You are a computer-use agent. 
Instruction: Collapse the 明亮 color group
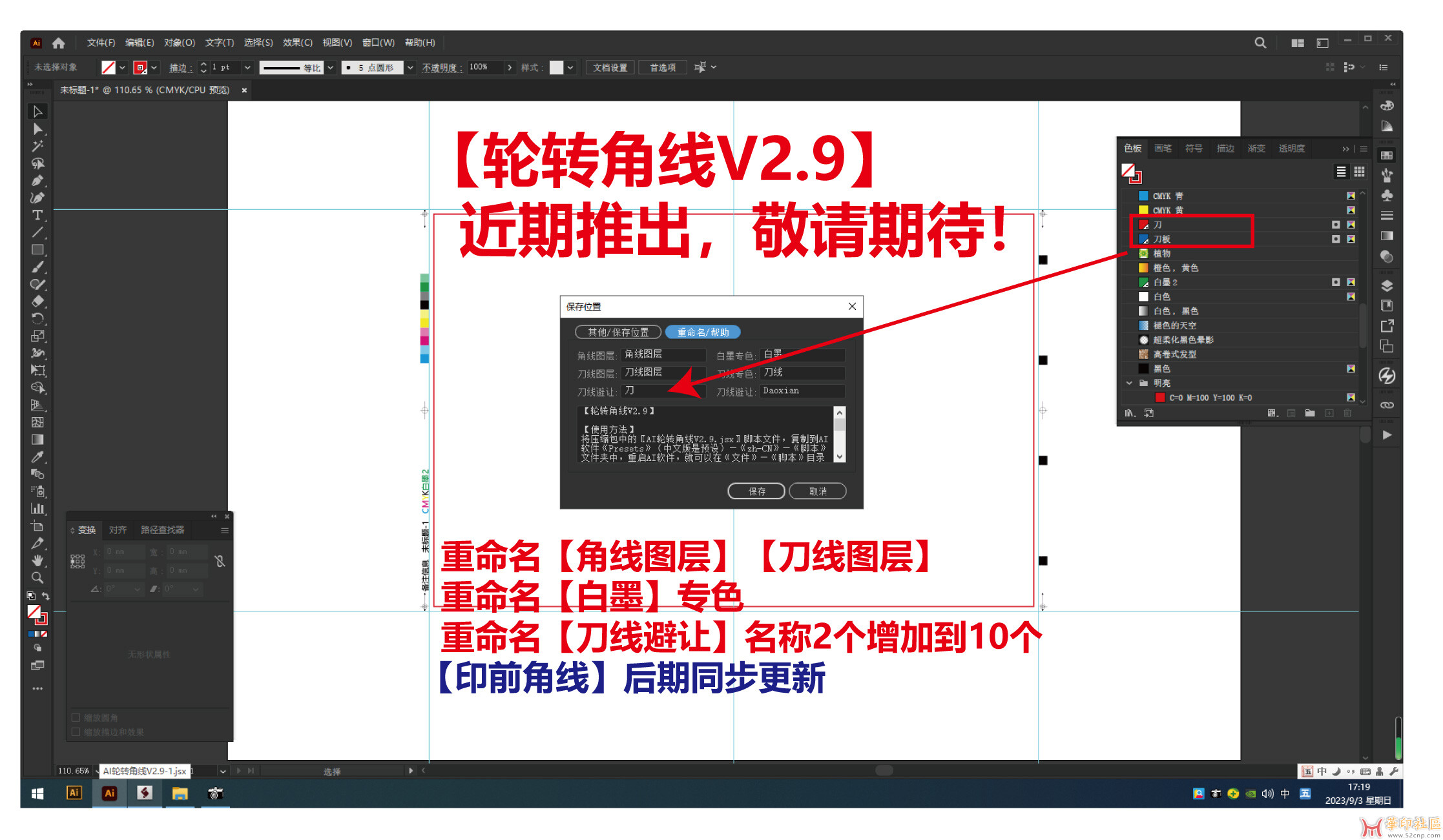(x=1129, y=383)
